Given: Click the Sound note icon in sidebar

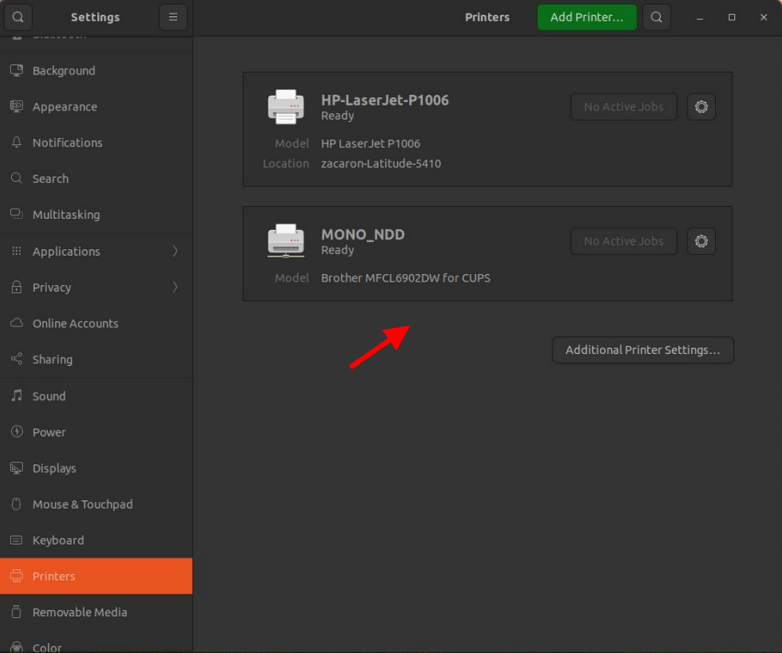Looking at the screenshot, I should click(x=16, y=396).
